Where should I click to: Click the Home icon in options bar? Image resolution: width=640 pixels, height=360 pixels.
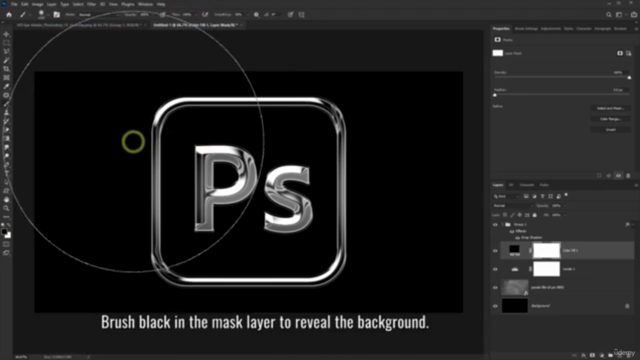pos(9,15)
